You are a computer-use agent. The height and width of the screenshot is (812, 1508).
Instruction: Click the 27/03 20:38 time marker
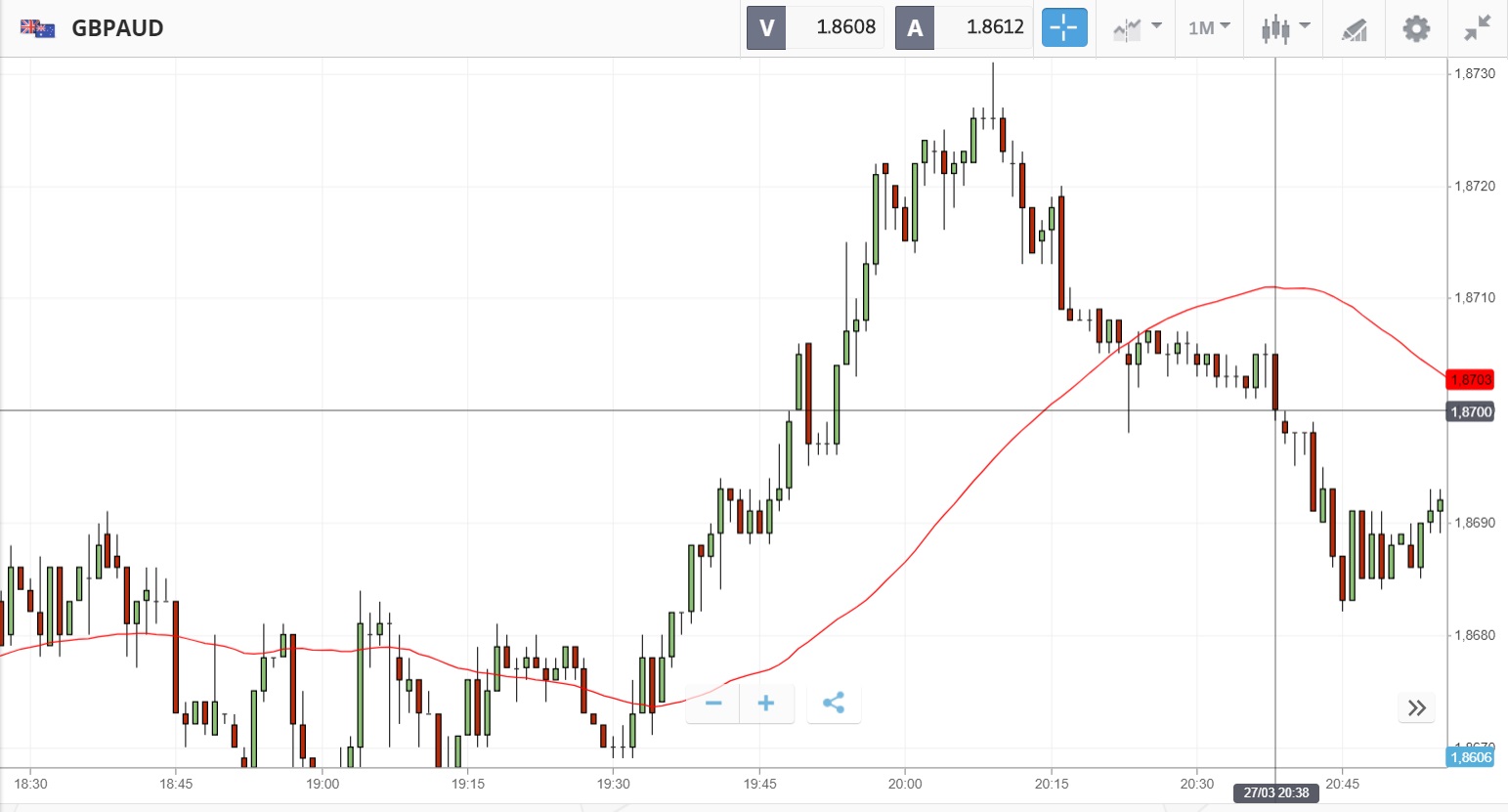point(1275,792)
